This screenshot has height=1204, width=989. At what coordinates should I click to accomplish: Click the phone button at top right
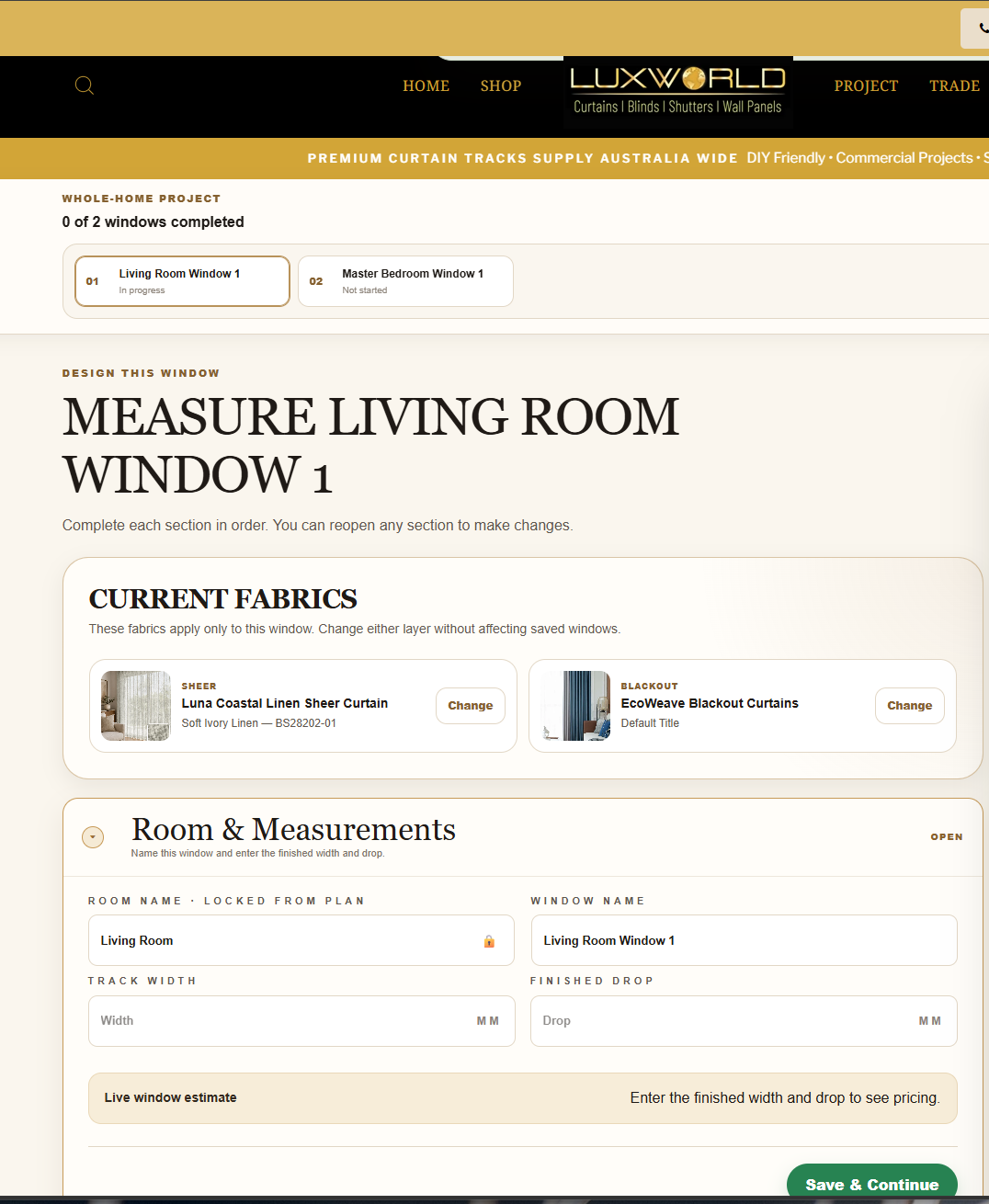point(975,28)
